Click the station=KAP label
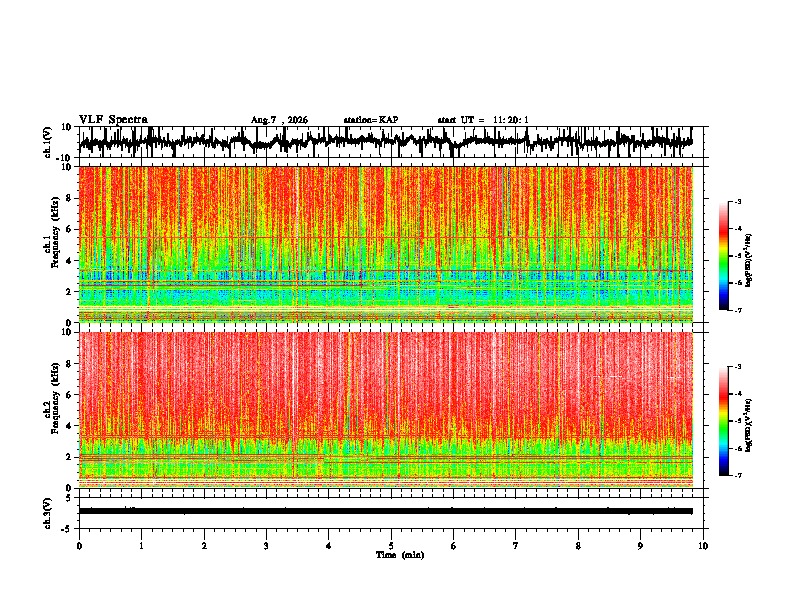 coord(371,120)
